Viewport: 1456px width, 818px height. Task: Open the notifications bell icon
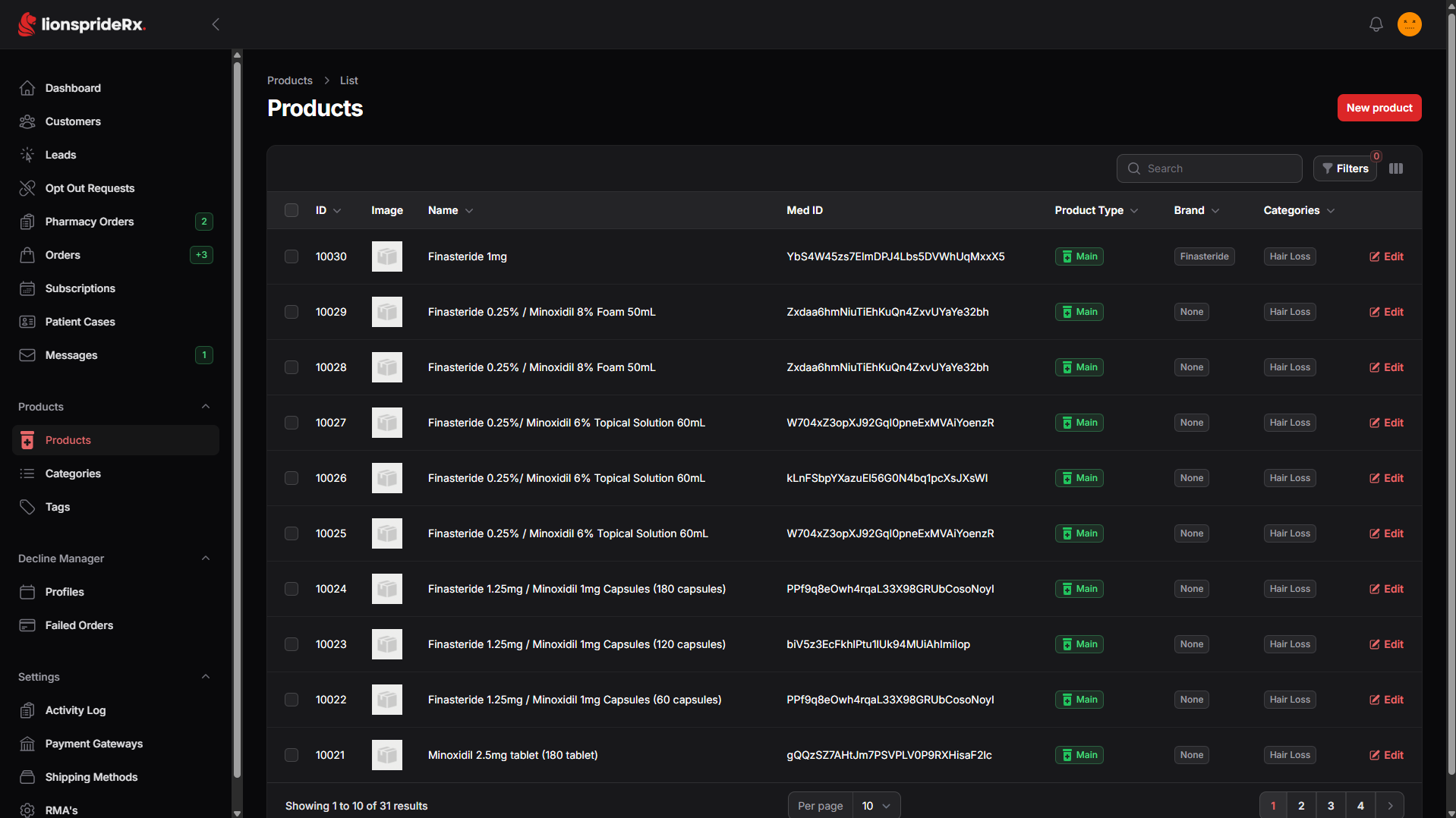coord(1376,24)
